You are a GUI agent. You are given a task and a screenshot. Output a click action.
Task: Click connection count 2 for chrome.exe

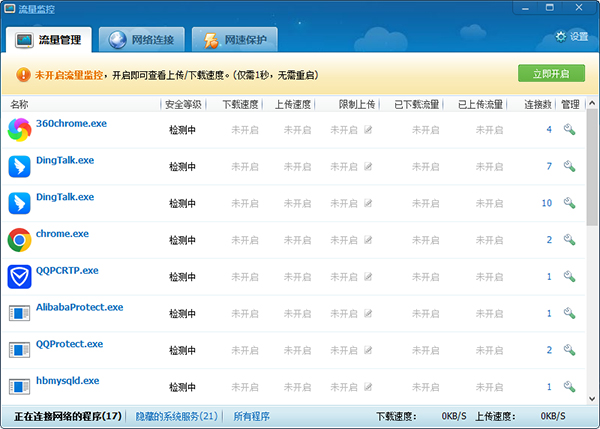pyautogui.click(x=549, y=240)
